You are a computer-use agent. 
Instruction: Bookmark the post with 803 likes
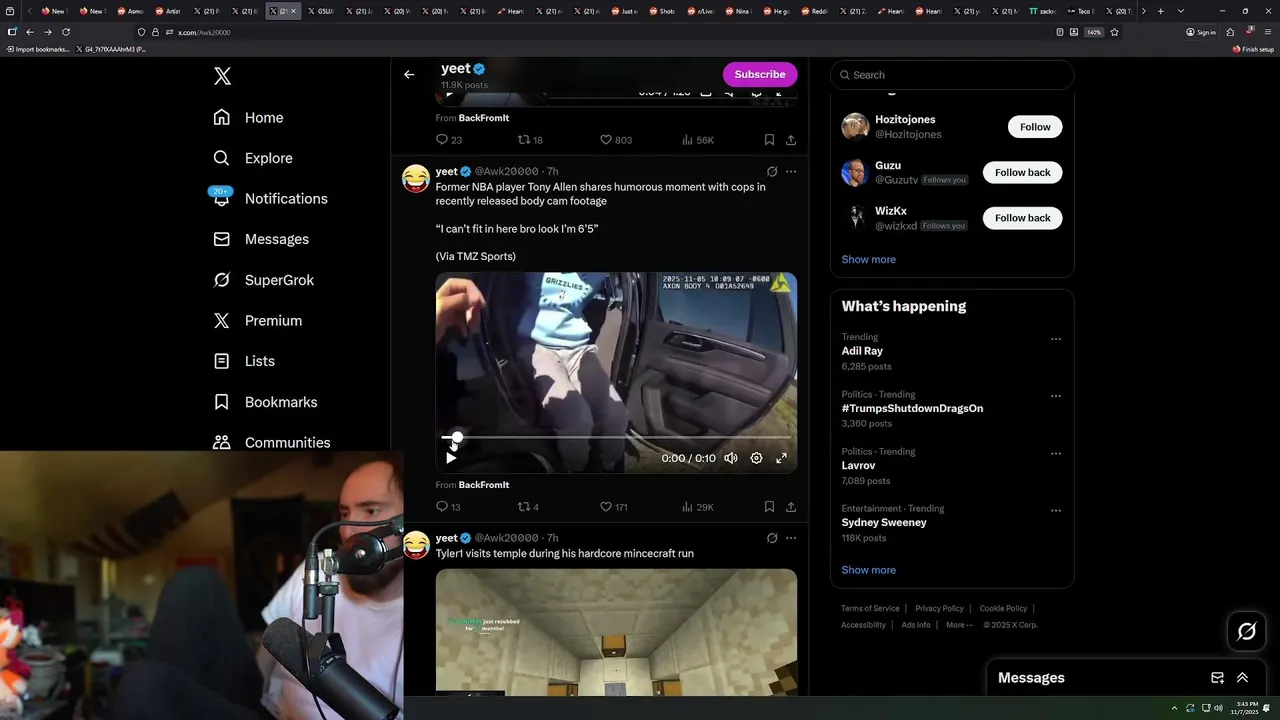[769, 140]
